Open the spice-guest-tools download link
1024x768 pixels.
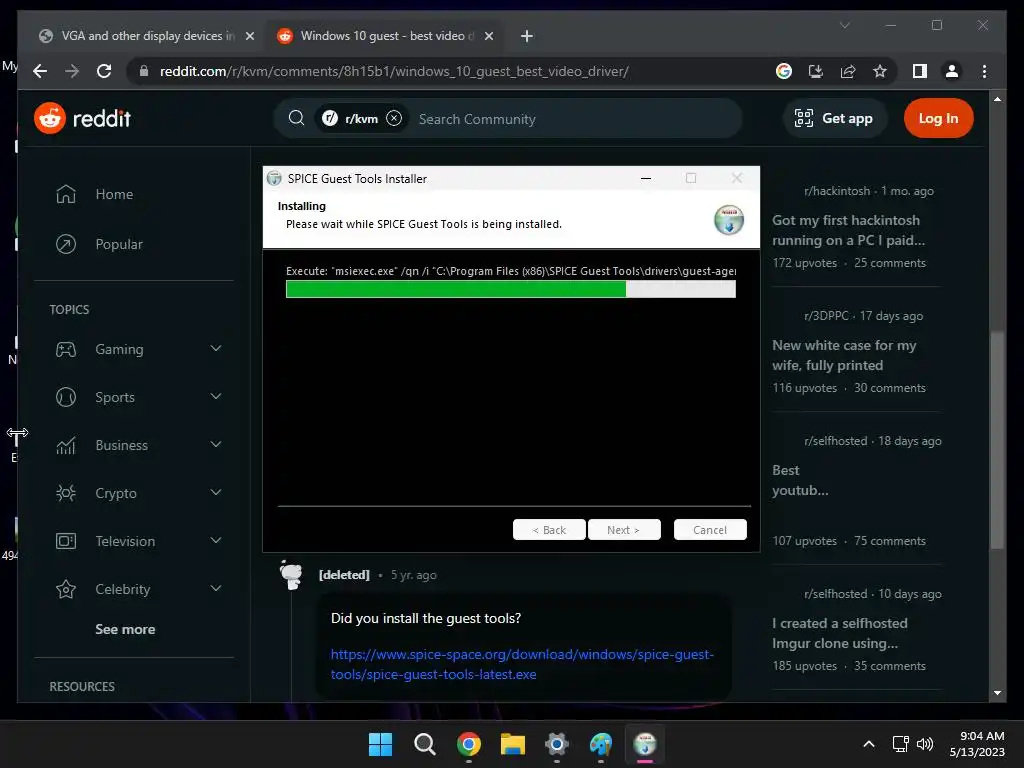[522, 664]
